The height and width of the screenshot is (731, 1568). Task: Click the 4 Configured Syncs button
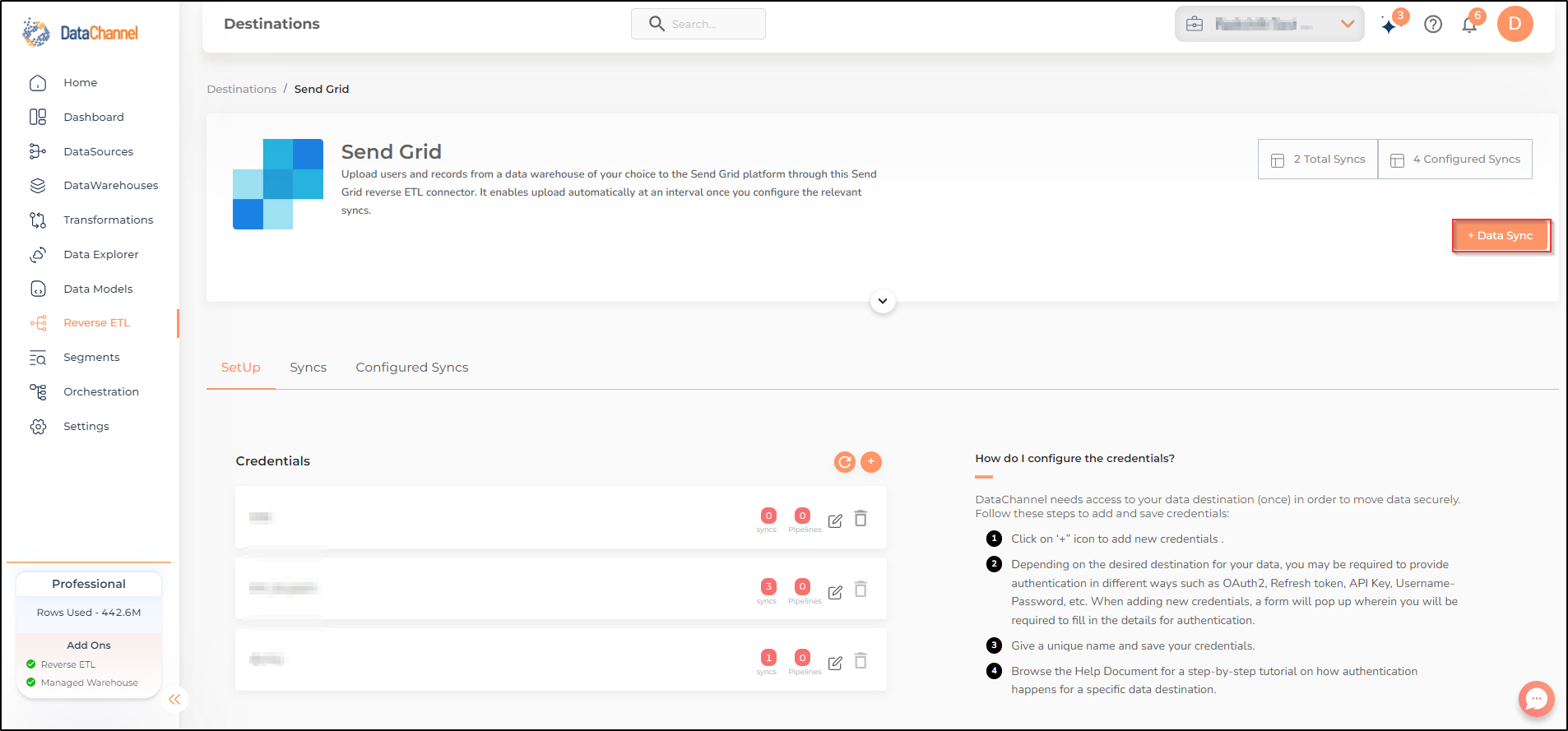[1455, 160]
